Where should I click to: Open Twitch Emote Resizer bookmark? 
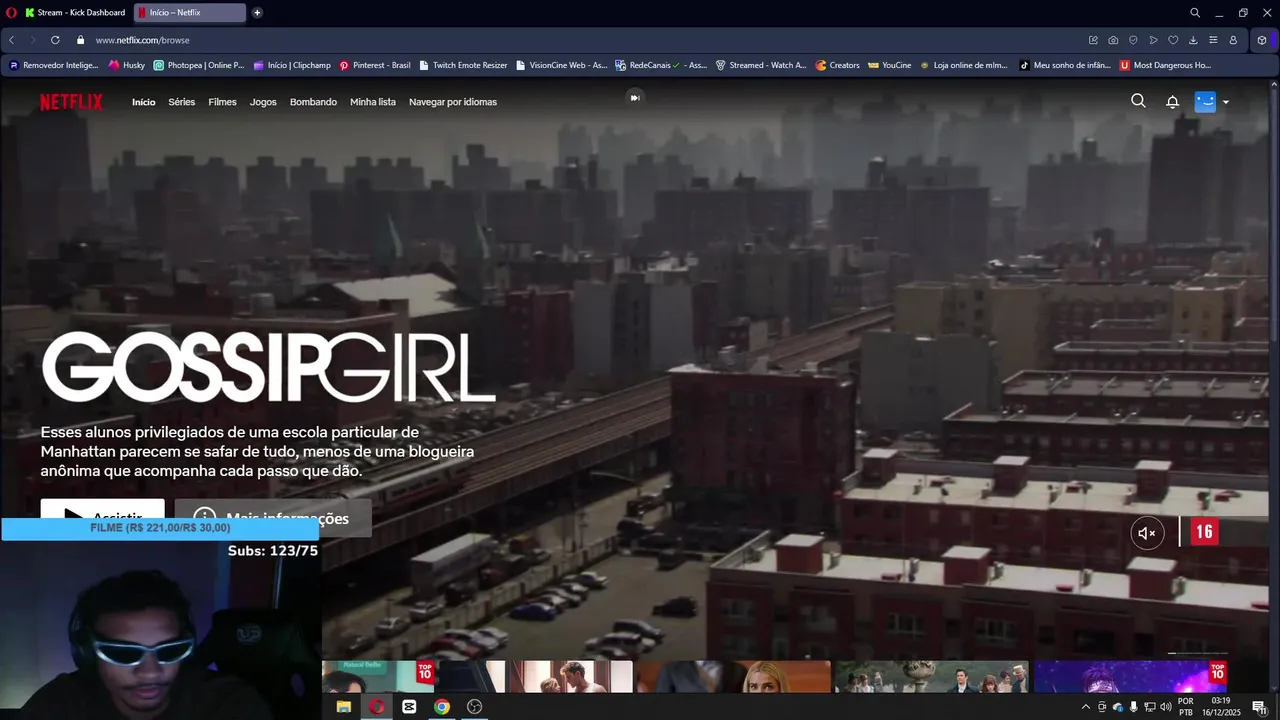464,65
